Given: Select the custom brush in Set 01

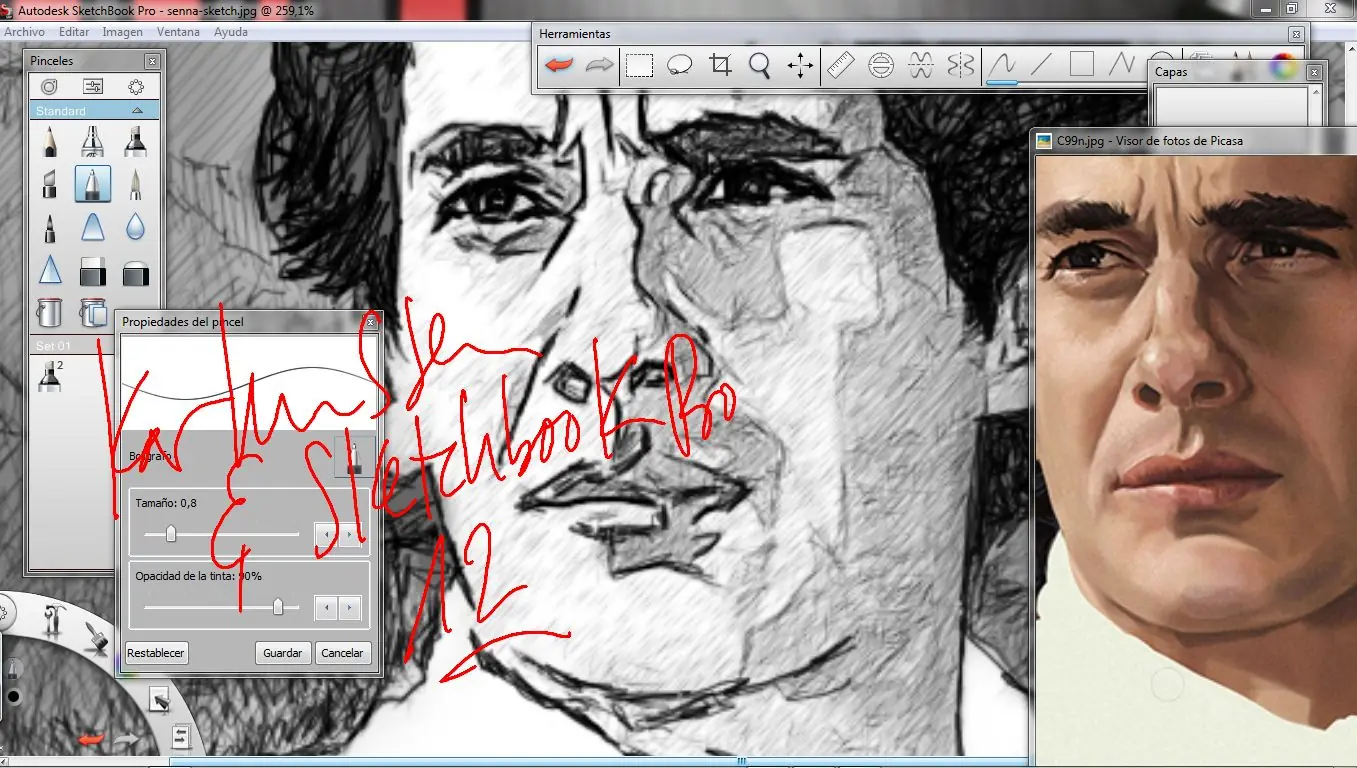Looking at the screenshot, I should coord(49,375).
